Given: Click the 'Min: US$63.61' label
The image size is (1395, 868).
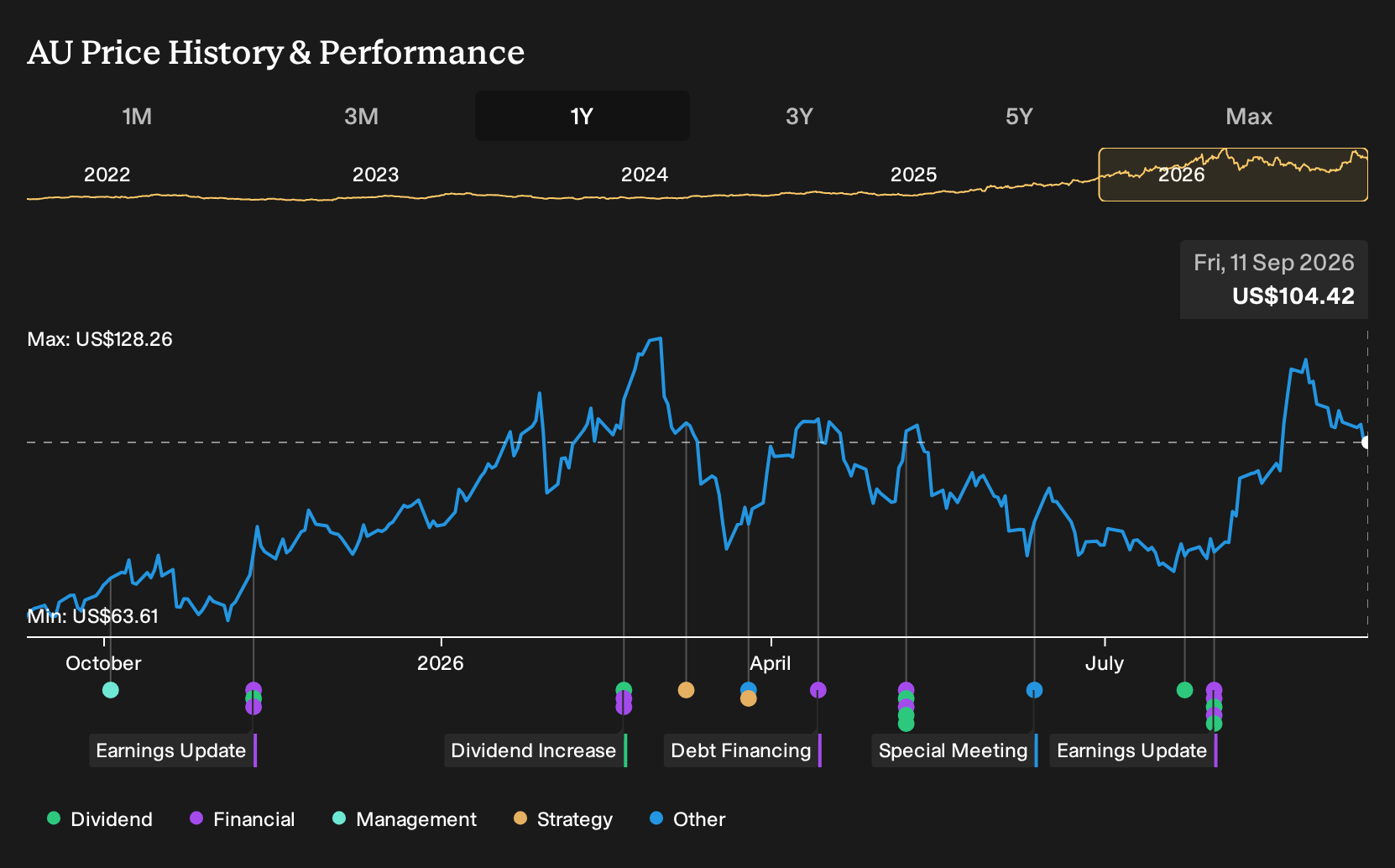Looking at the screenshot, I should coord(93,616).
